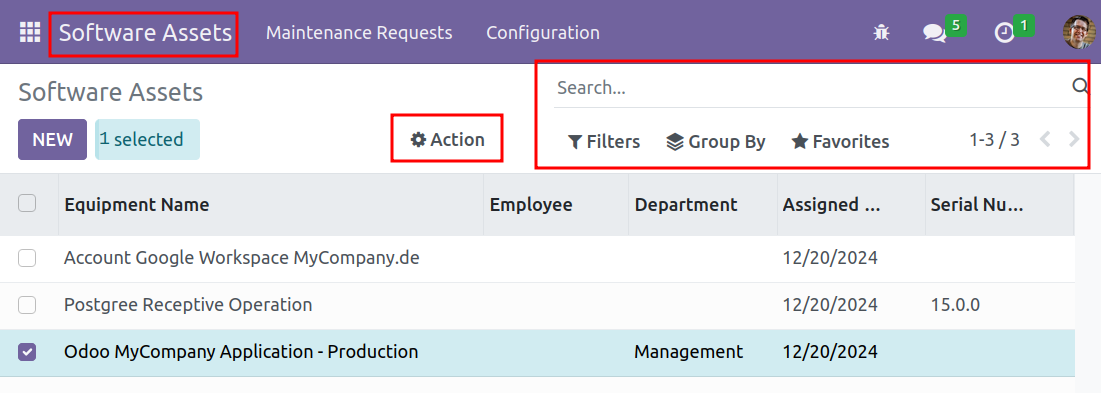Open the Group By dropdown

click(716, 142)
